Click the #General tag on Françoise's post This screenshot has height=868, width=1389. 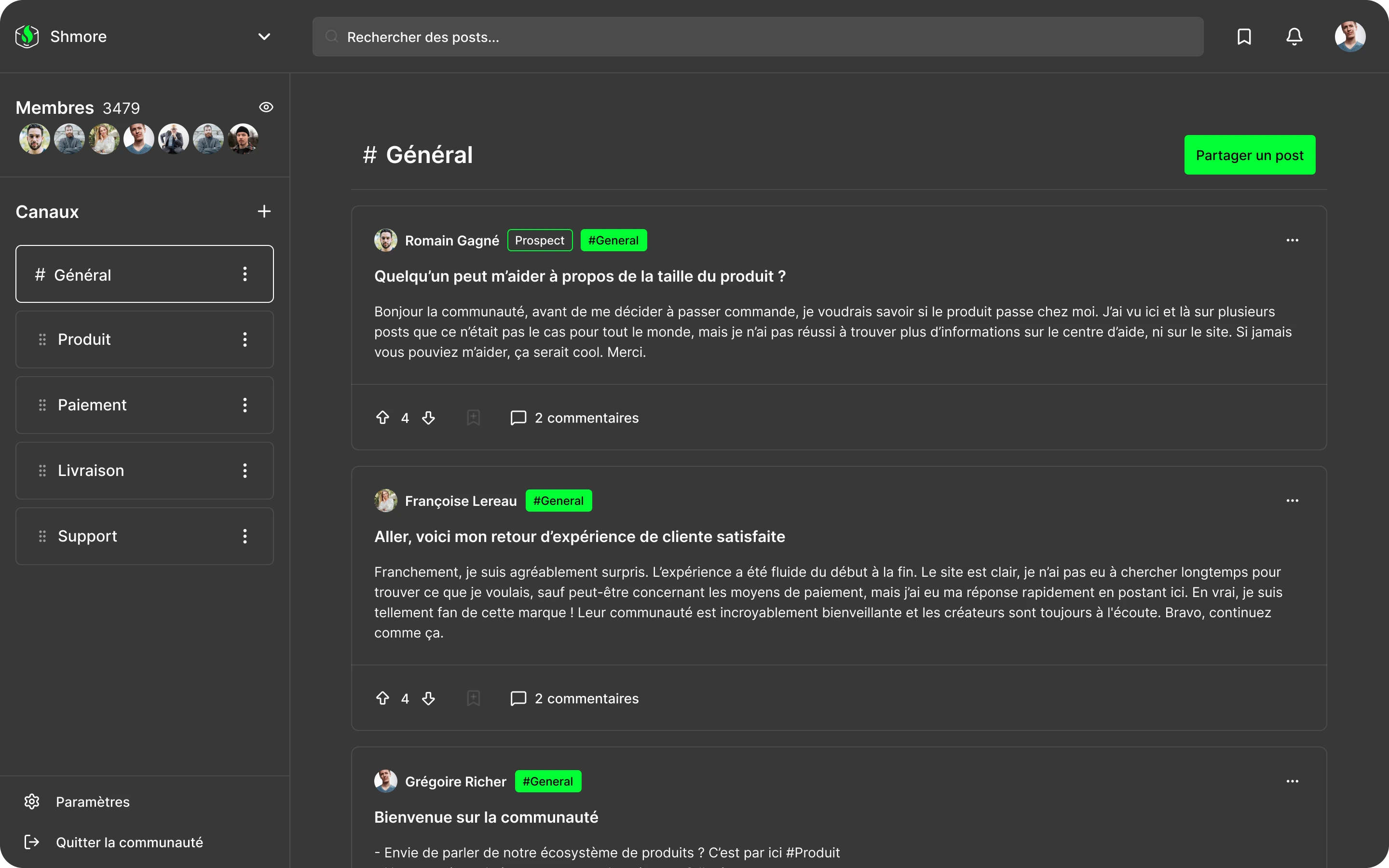coord(558,501)
